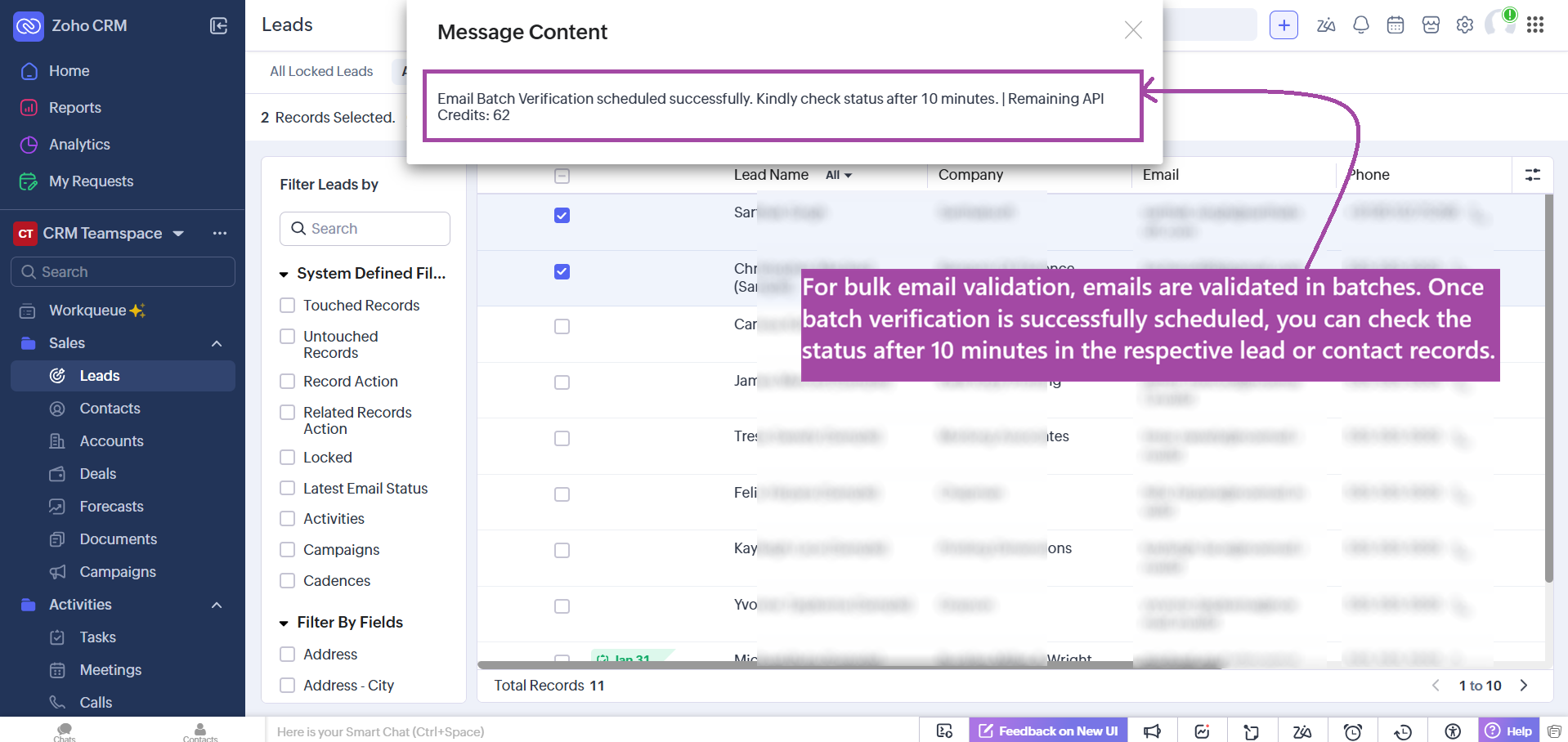This screenshot has width=1568, height=742.
Task: Click the Feedback on New UI button
Action: (x=1048, y=731)
